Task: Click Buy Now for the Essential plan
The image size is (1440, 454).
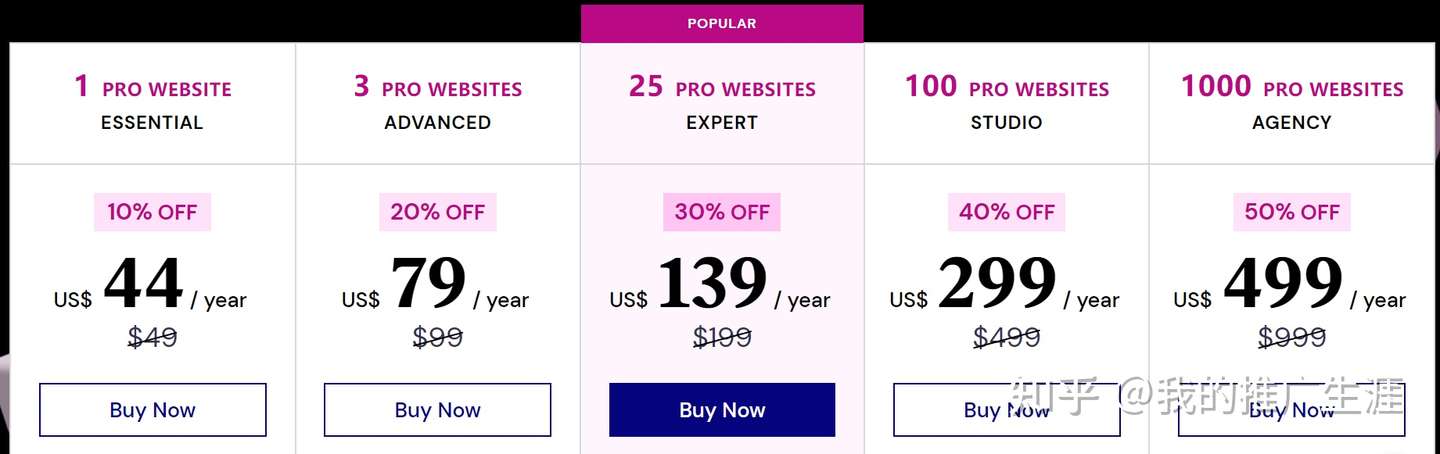Action: coord(153,410)
